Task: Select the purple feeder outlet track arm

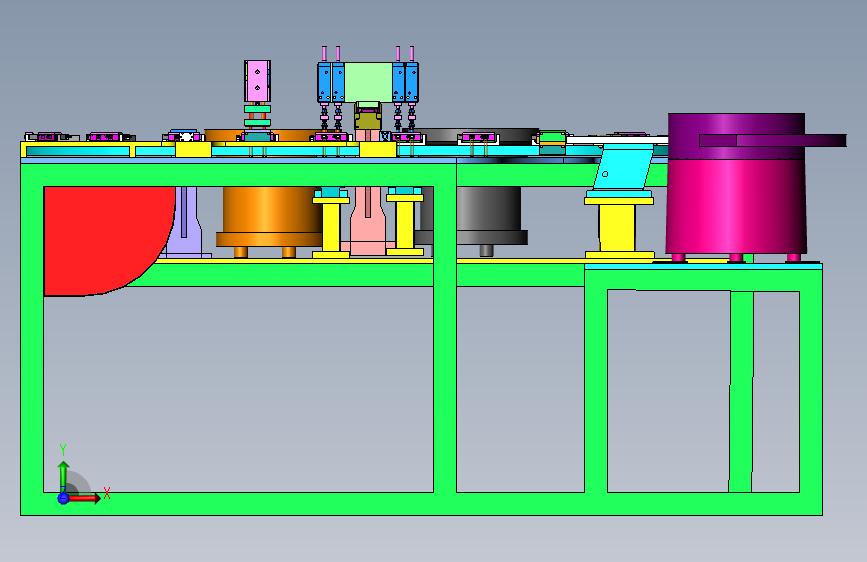Action: 772,140
